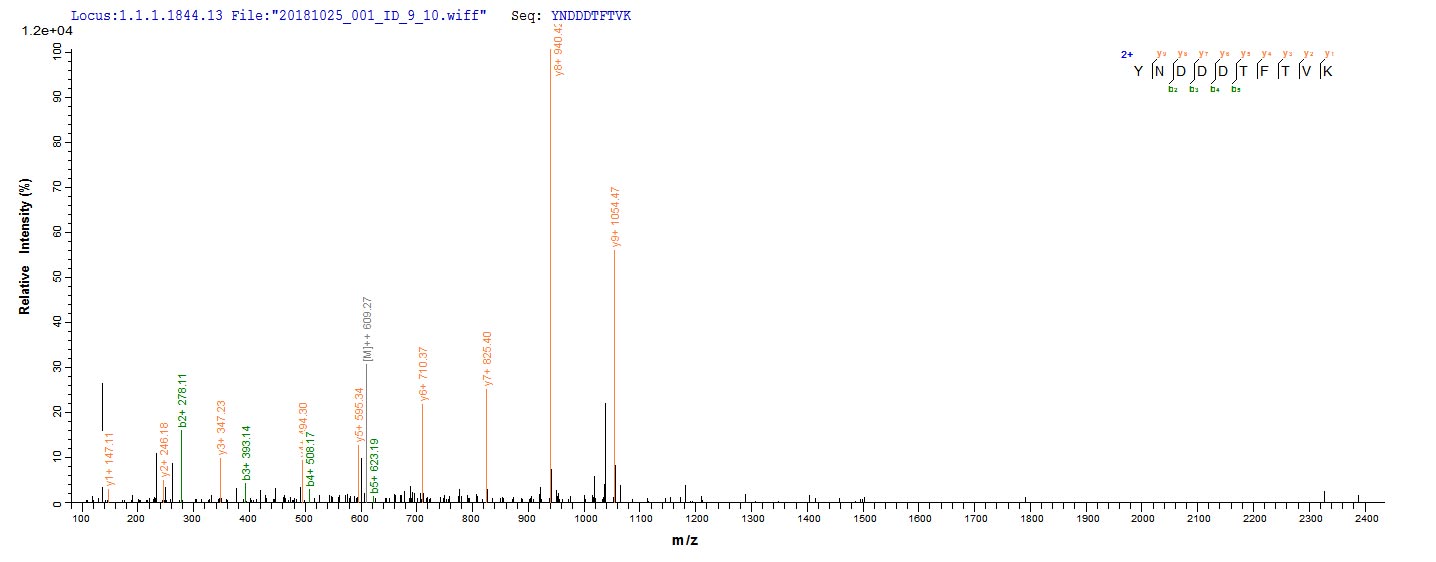
Task: Select the y2+ 246.18 peak label
Action: click(x=165, y=451)
